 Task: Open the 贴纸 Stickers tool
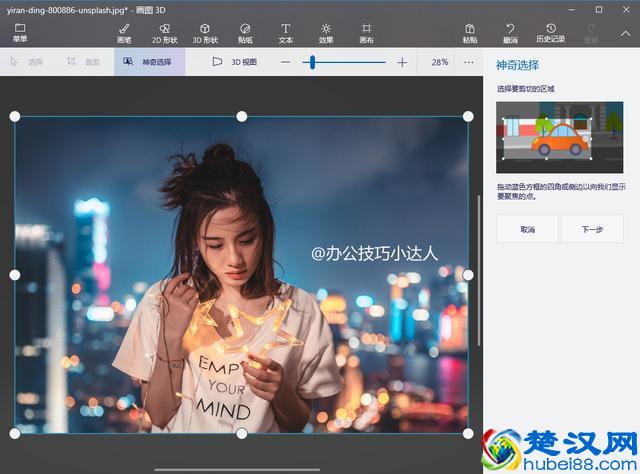point(245,33)
